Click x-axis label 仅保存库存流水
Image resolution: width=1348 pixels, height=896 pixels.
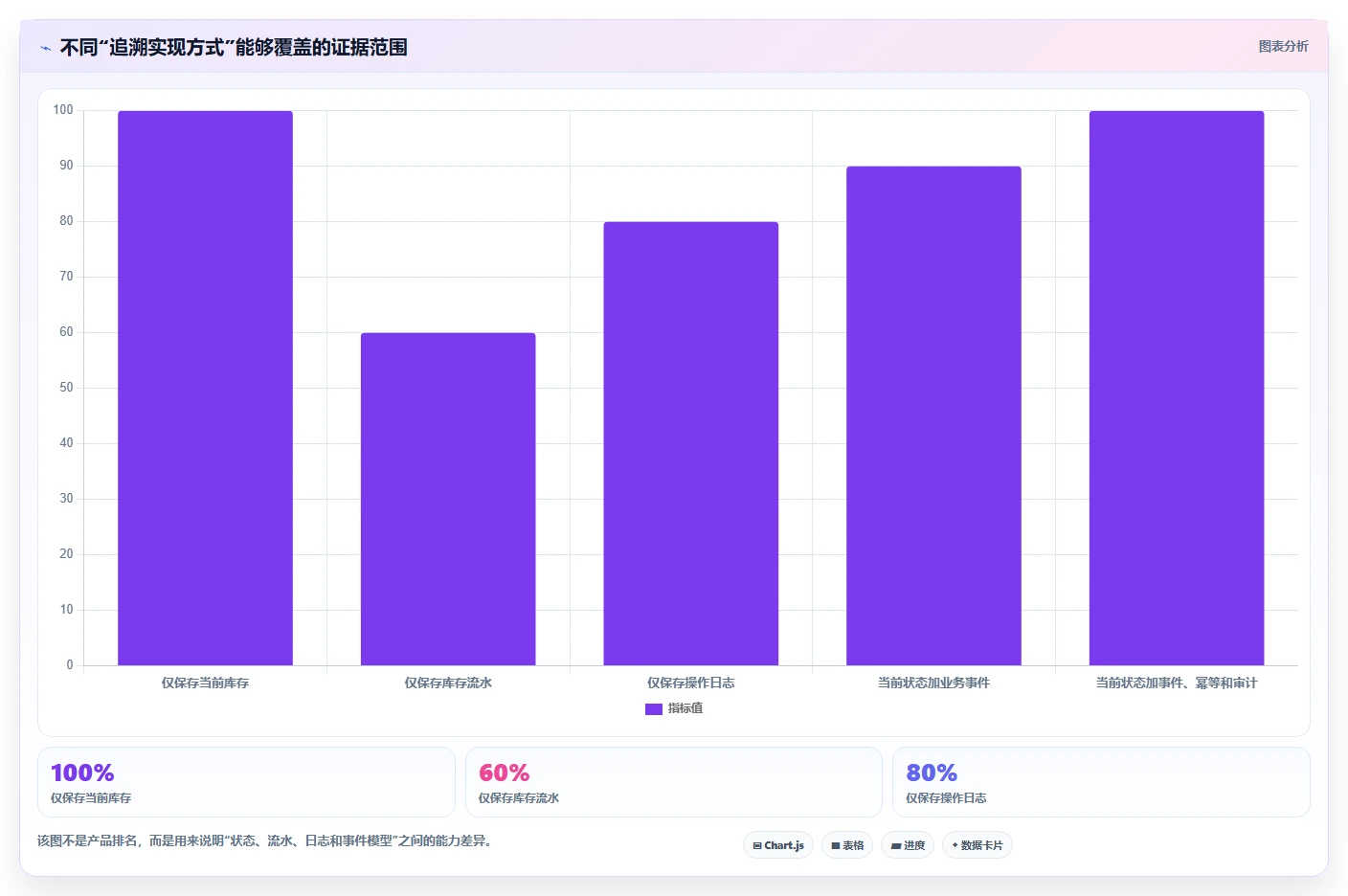point(448,683)
